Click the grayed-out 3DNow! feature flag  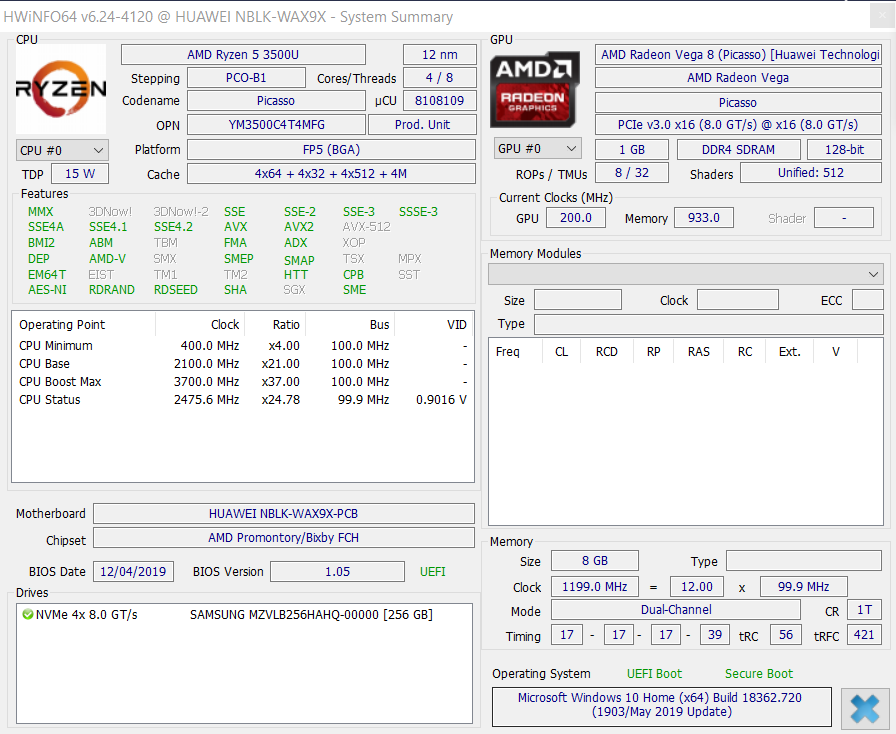pyautogui.click(x=113, y=211)
